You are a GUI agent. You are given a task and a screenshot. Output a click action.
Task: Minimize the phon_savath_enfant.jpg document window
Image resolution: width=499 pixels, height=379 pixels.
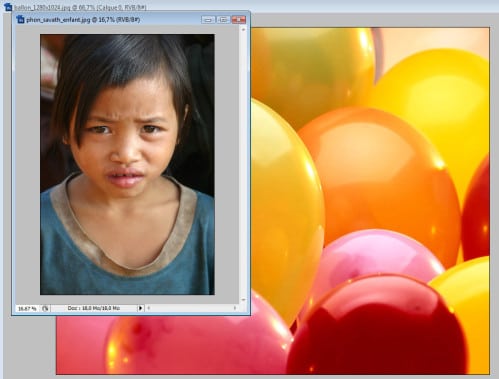(208, 20)
